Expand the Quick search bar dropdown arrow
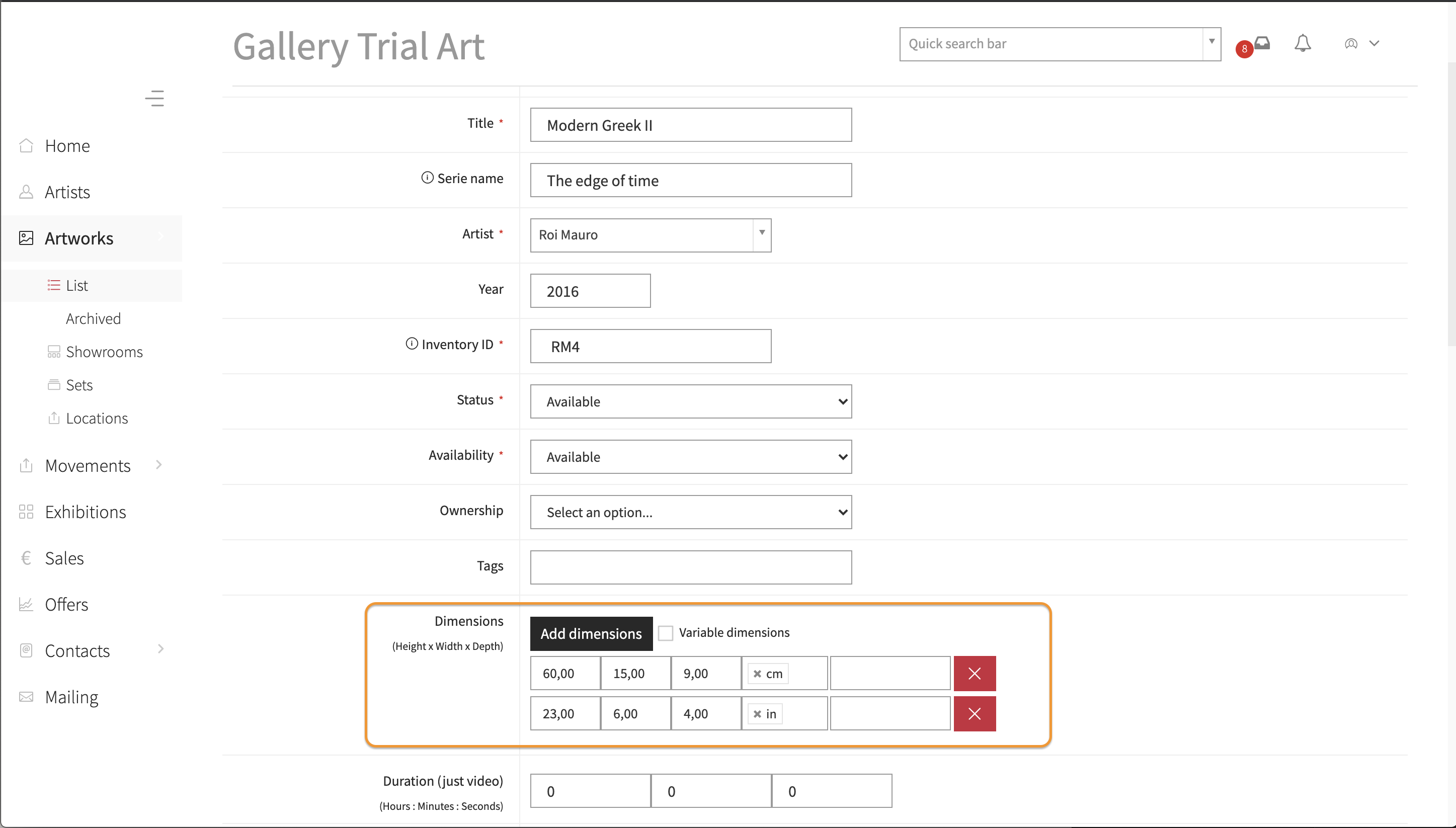This screenshot has height=828, width=1456. [1211, 43]
